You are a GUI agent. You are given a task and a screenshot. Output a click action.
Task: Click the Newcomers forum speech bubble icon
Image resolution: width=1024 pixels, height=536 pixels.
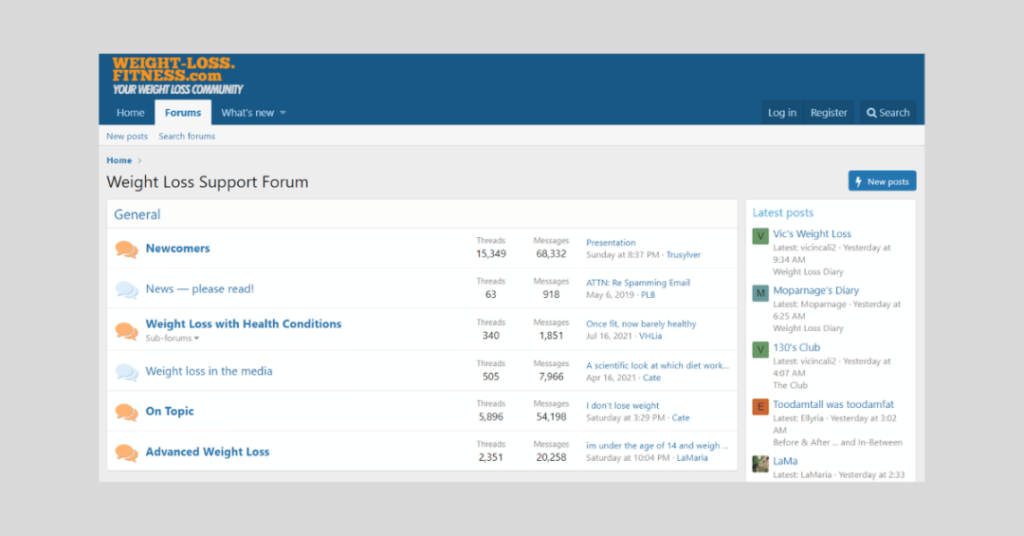click(x=126, y=249)
